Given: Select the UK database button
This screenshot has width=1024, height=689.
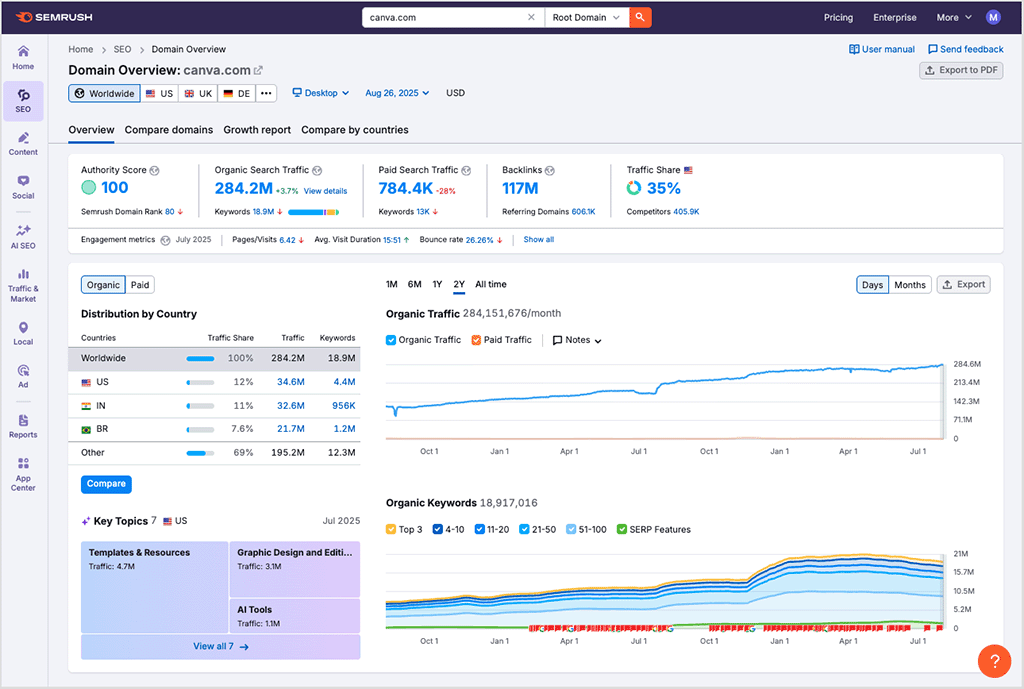Looking at the screenshot, I should tap(198, 93).
